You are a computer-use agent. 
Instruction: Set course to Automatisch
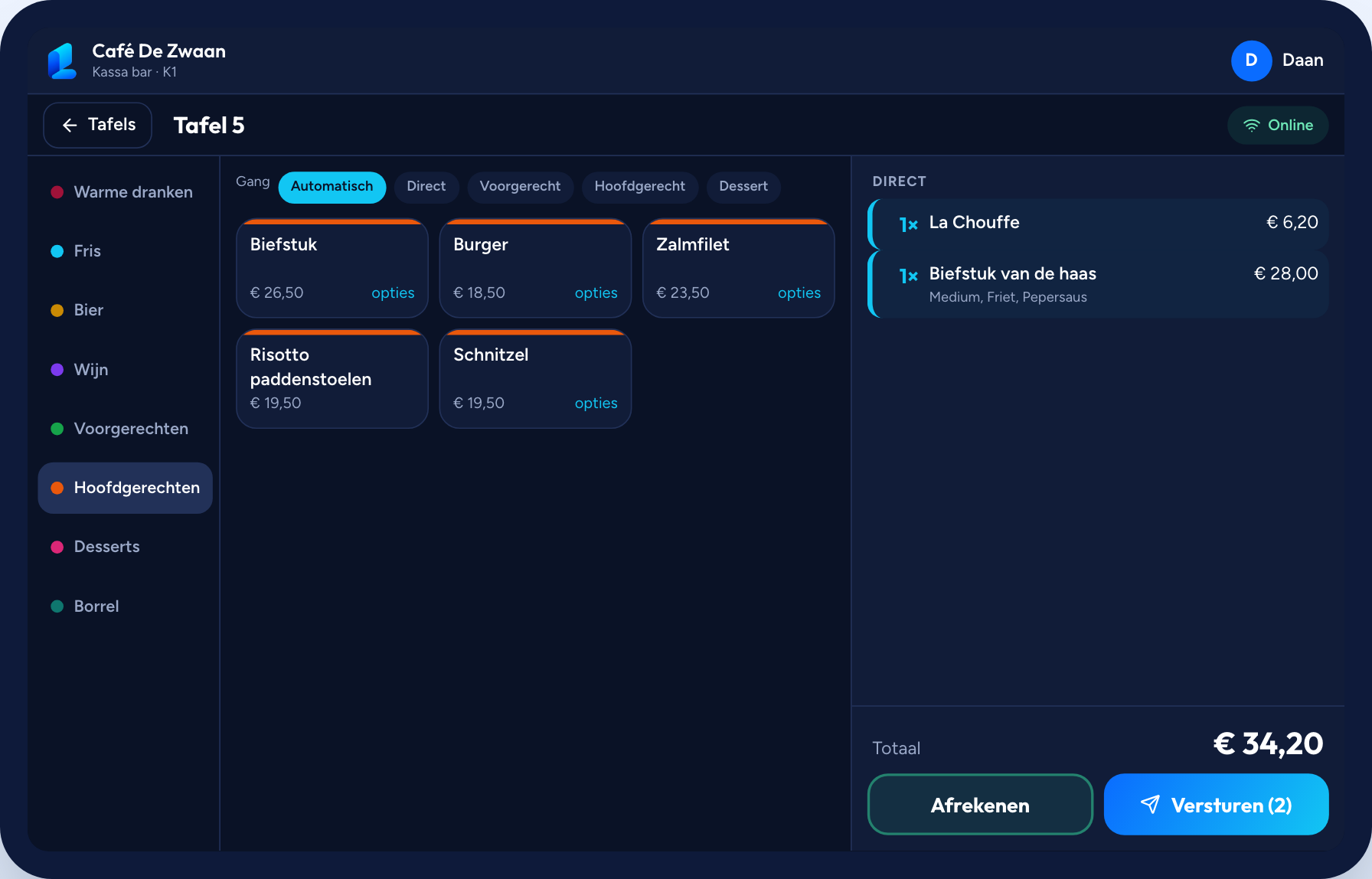click(332, 187)
